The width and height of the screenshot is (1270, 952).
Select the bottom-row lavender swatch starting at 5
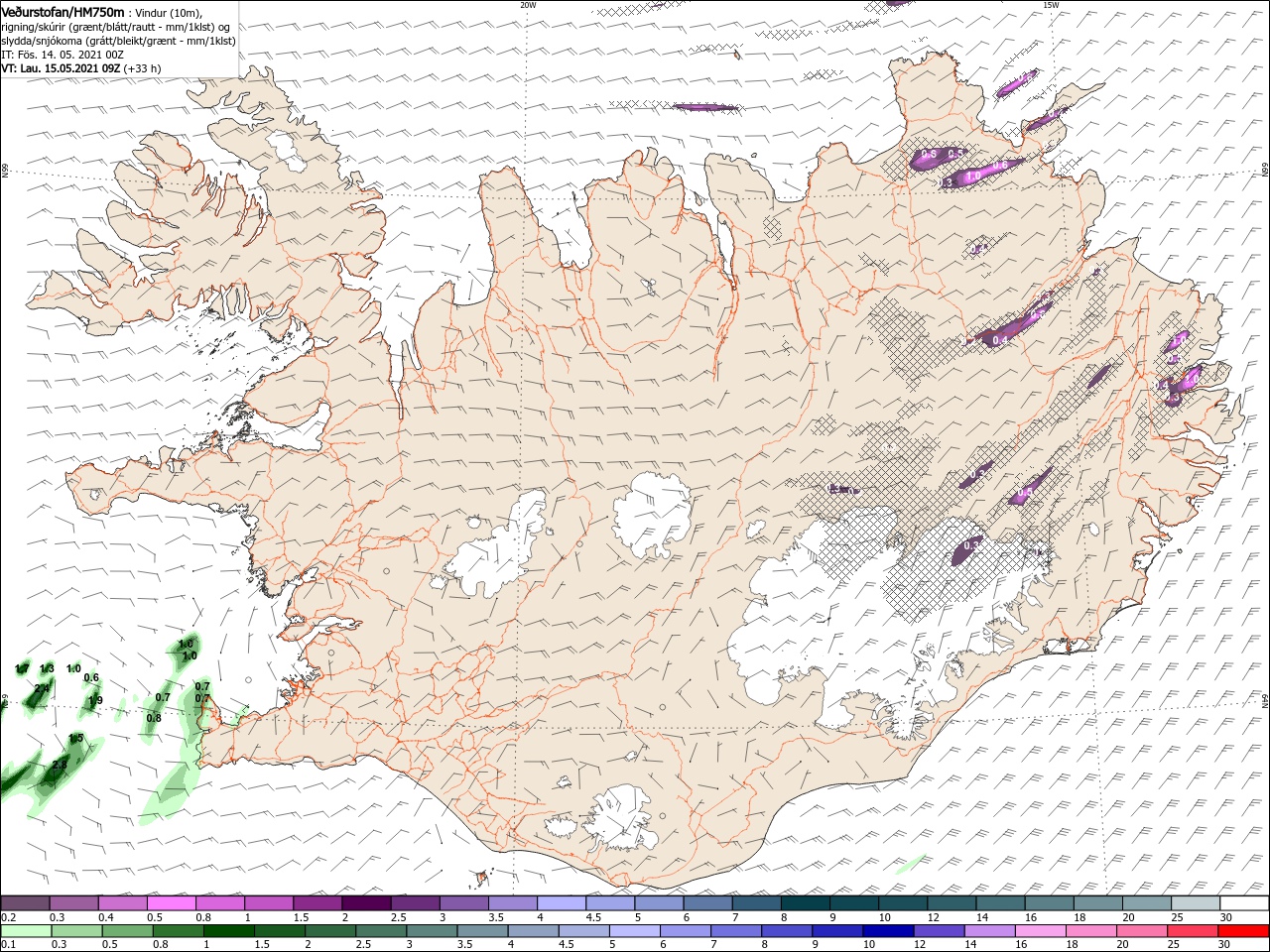(x=634, y=931)
